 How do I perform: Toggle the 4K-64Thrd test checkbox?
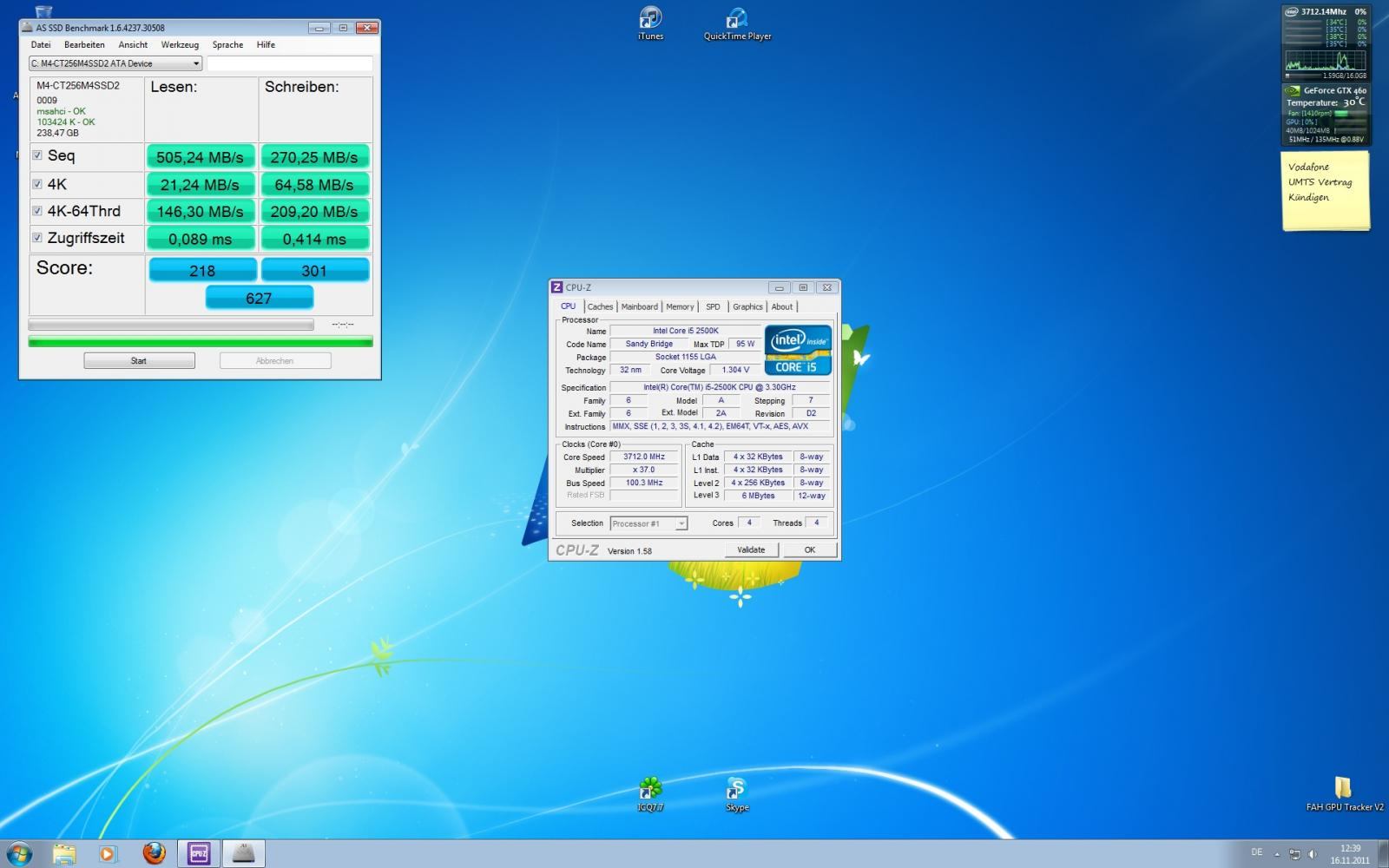tap(37, 211)
